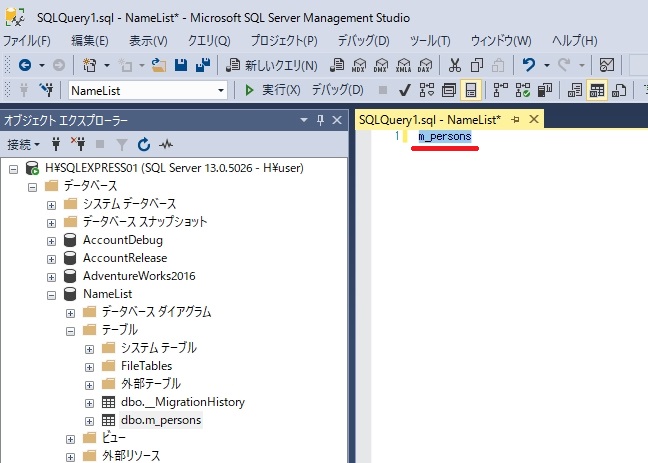Expand the AccountDebug database
The width and height of the screenshot is (648, 463).
(51, 241)
